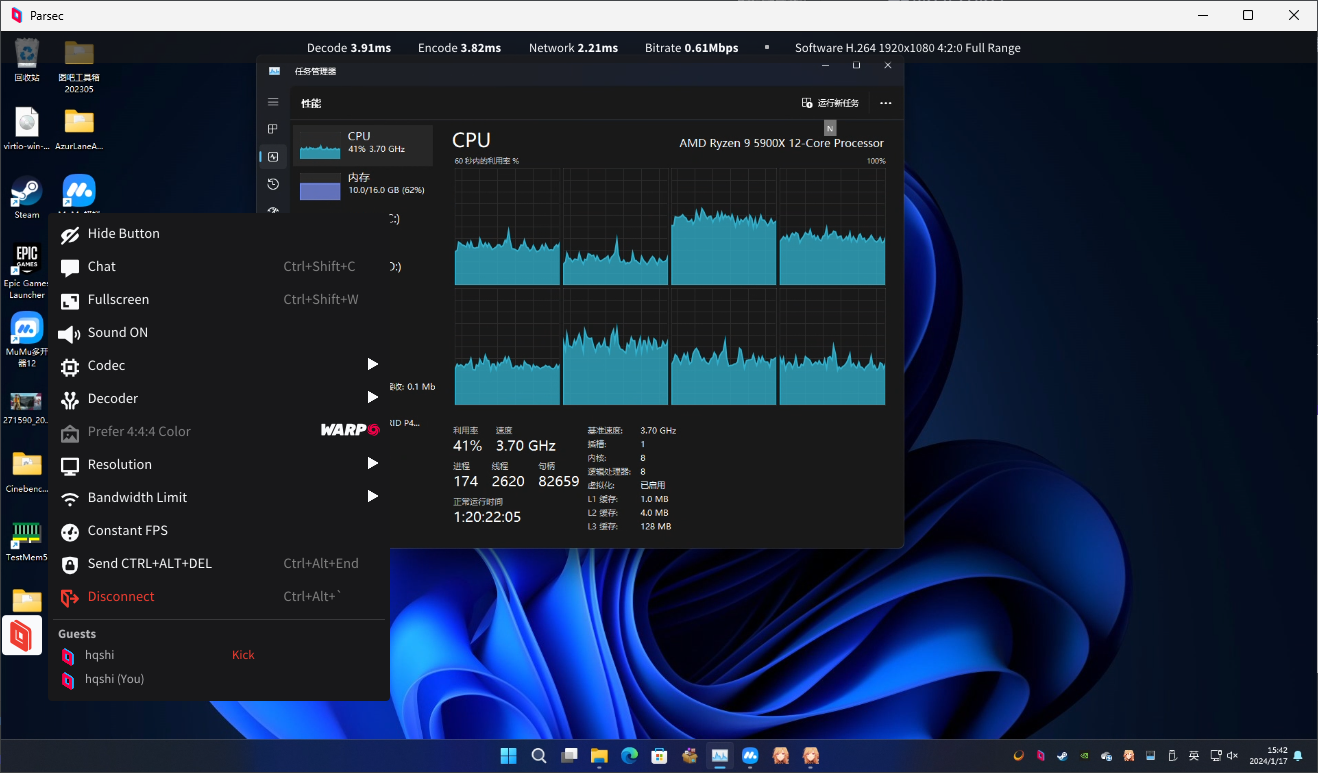Switch the 英 input method indicator
Image resolution: width=1318 pixels, height=773 pixels.
coord(1194,756)
